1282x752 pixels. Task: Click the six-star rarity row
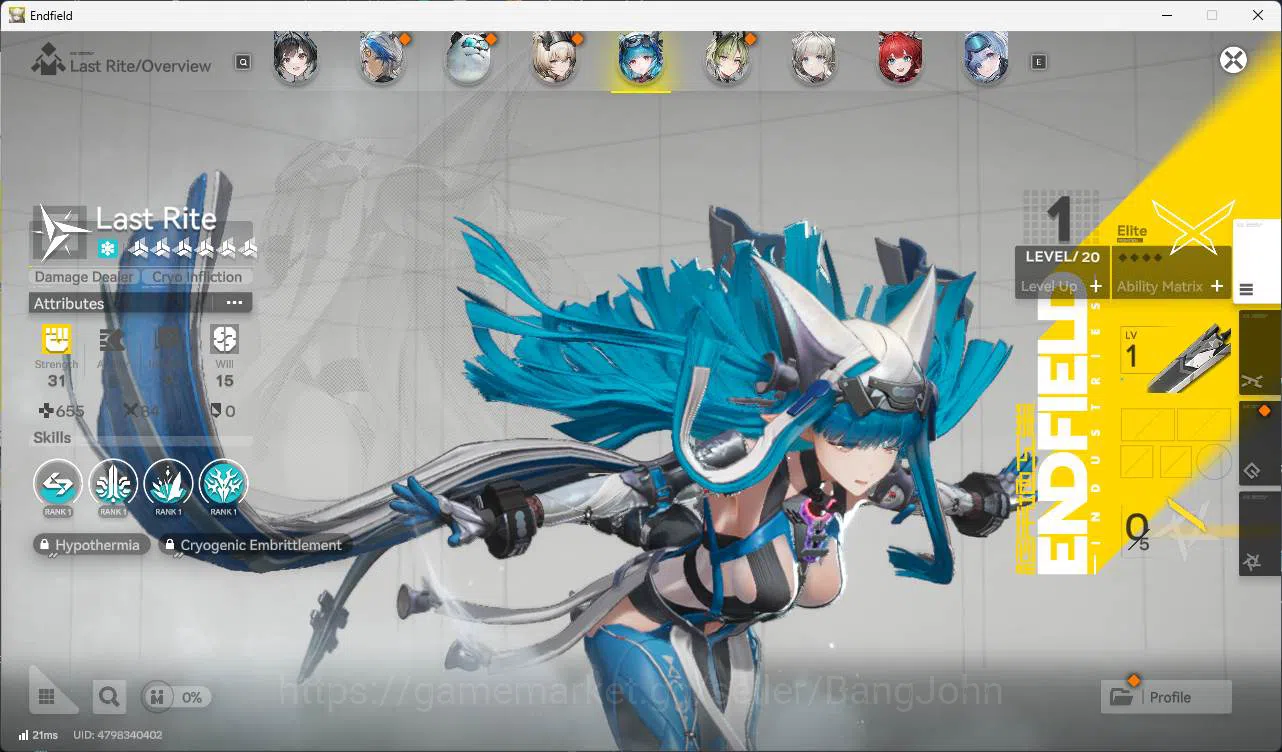point(193,248)
